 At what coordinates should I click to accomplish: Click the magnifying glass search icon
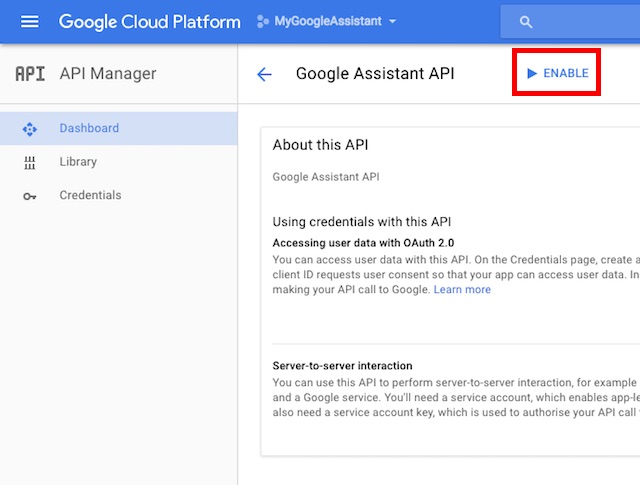(526, 22)
